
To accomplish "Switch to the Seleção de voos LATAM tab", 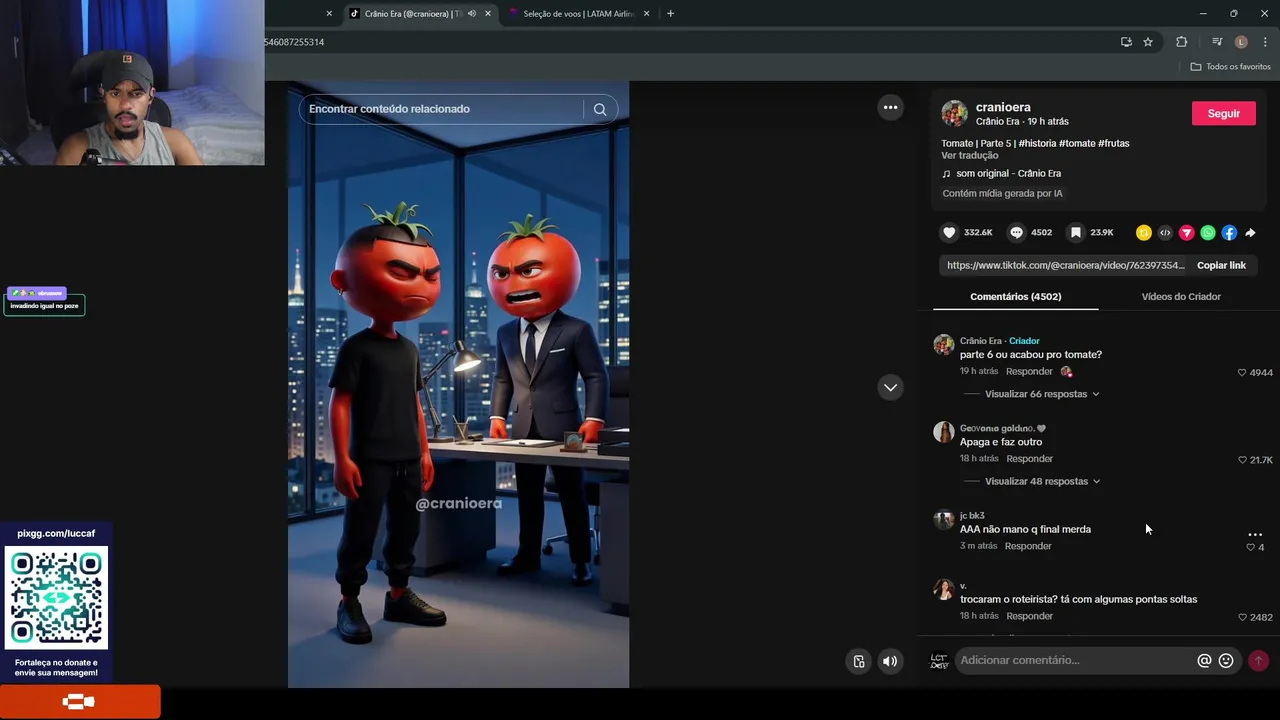I will point(579,13).
